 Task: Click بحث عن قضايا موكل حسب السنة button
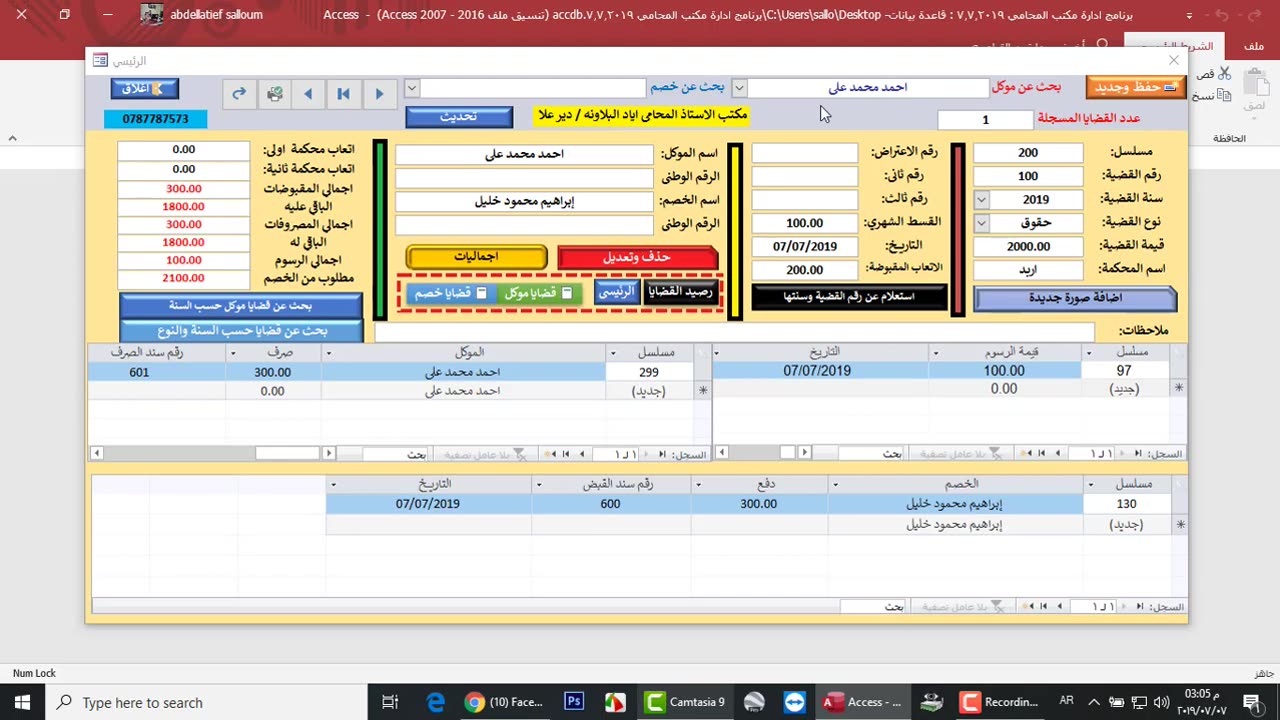[x=240, y=305]
